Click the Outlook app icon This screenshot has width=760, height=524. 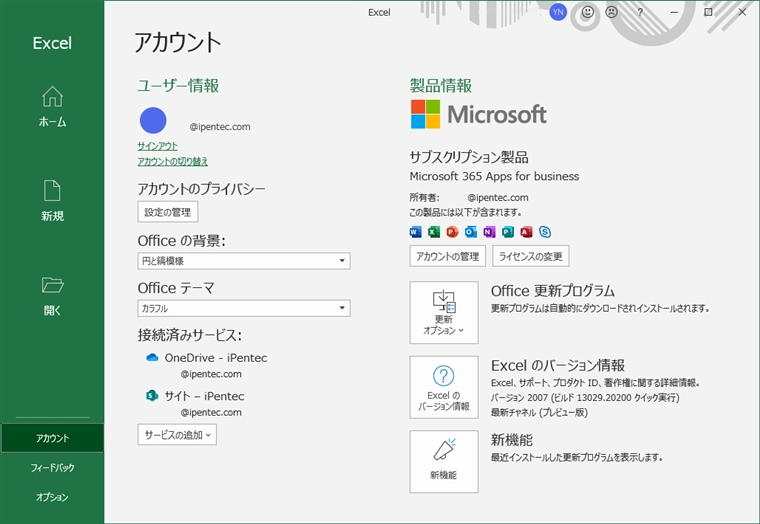tap(471, 232)
